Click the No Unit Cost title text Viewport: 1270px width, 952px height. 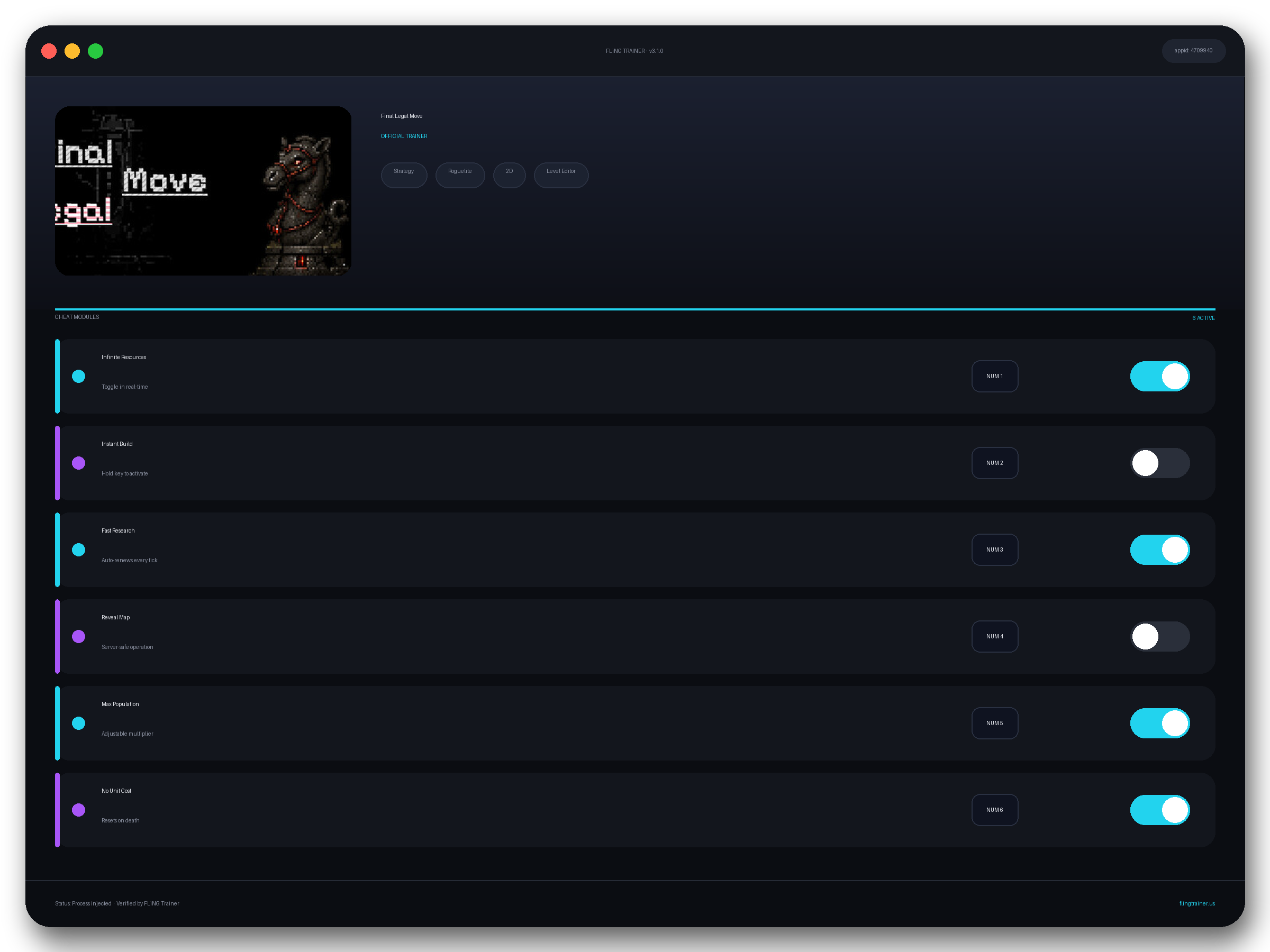pyautogui.click(x=116, y=790)
